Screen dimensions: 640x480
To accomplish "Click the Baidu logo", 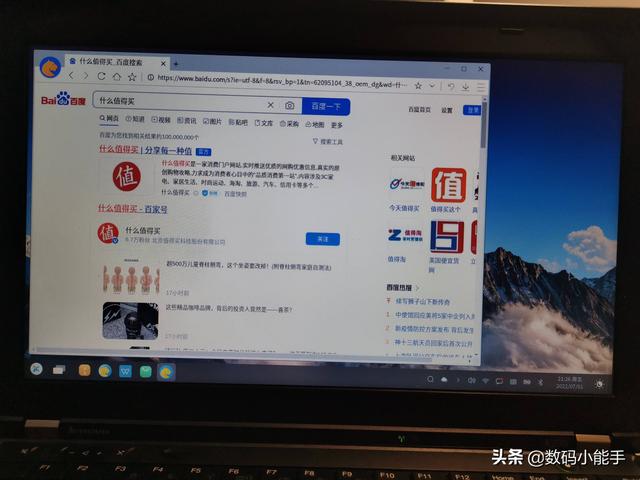I will (x=63, y=99).
